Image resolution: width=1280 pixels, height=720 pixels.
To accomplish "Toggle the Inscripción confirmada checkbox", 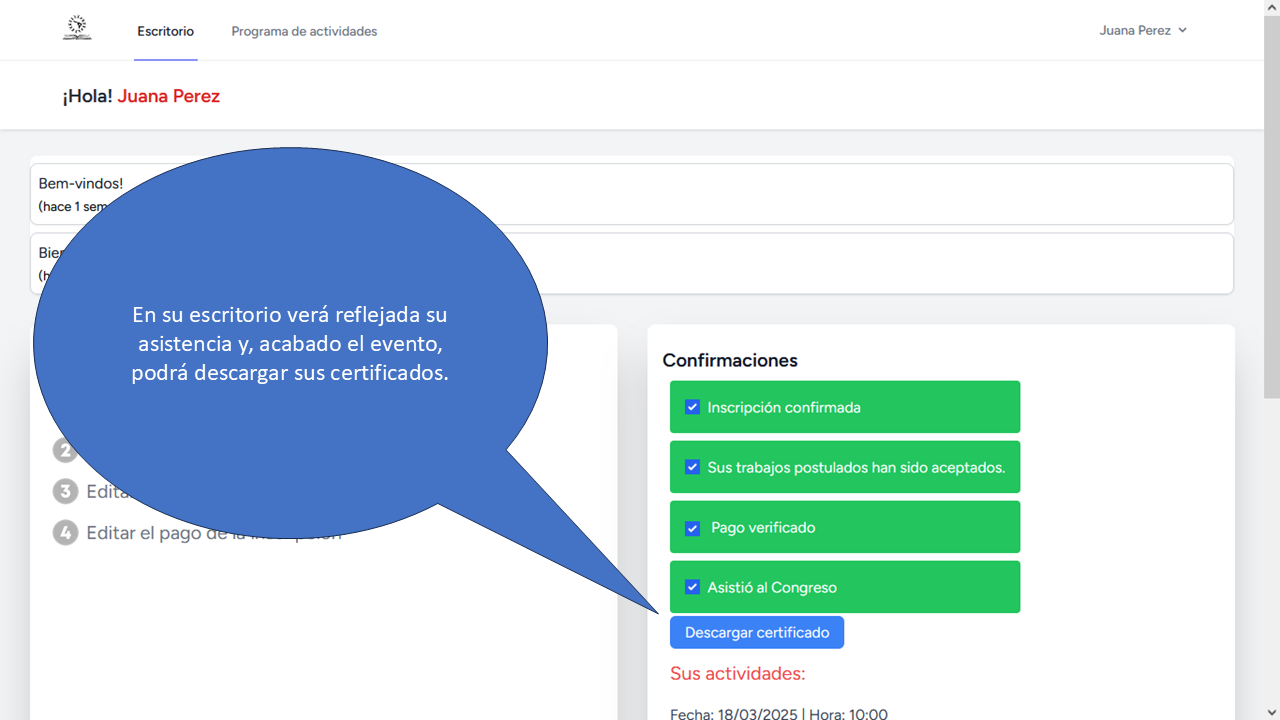I will [692, 407].
